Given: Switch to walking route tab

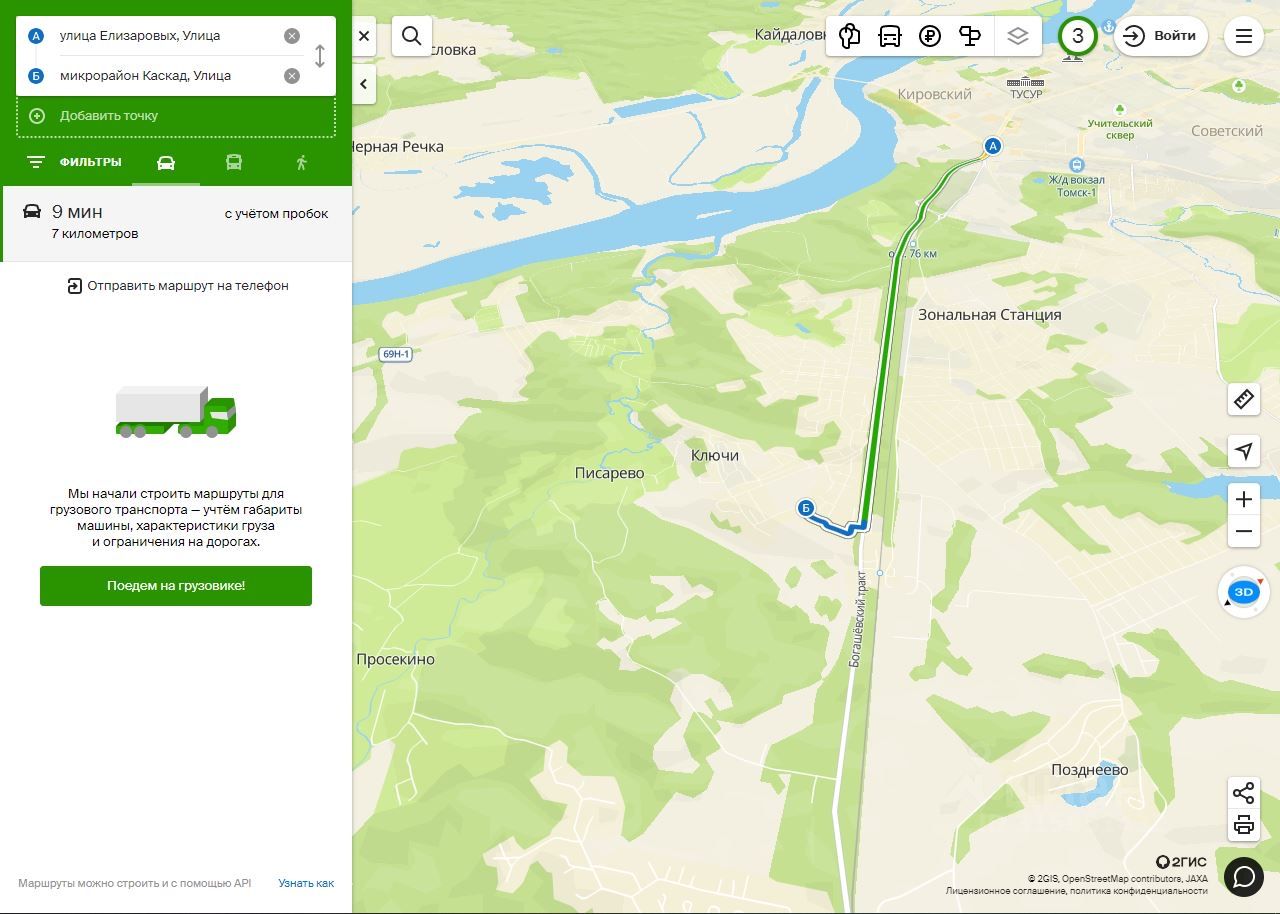Looking at the screenshot, I should [x=301, y=163].
